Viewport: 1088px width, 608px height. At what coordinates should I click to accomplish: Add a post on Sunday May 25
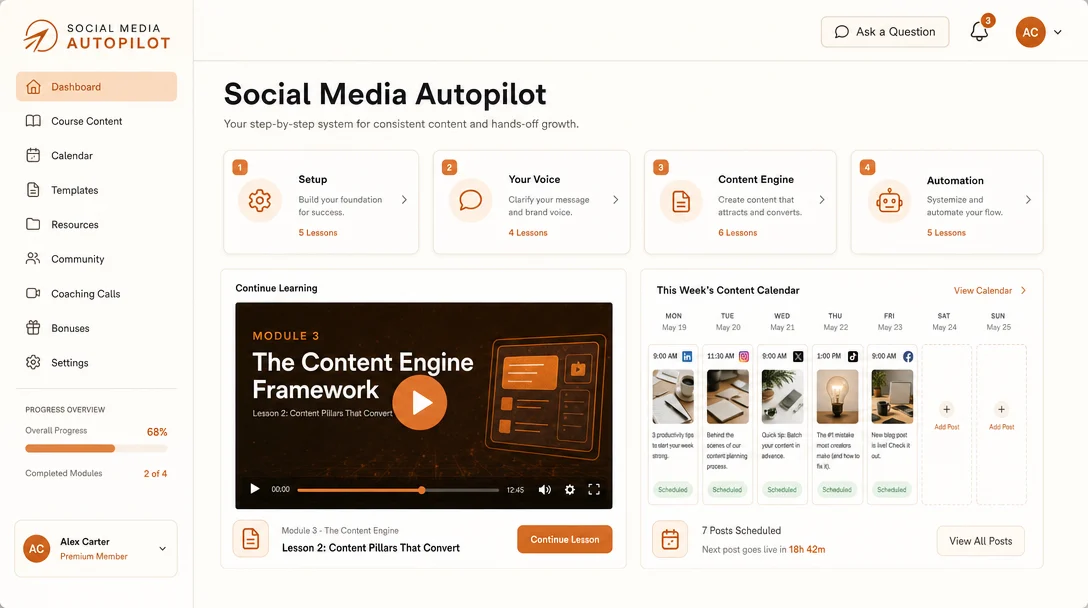(1001, 416)
